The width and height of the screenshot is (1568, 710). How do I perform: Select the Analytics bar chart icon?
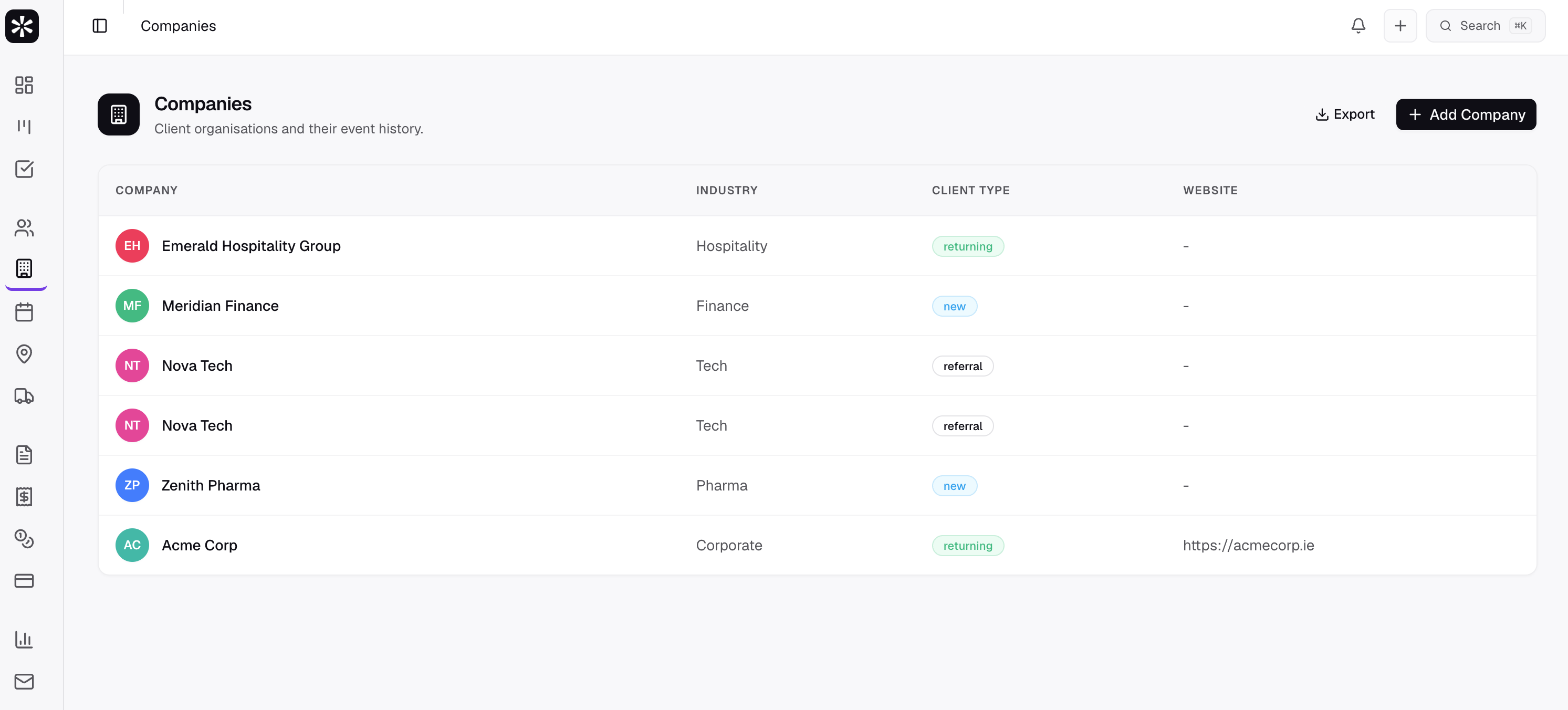tap(24, 639)
